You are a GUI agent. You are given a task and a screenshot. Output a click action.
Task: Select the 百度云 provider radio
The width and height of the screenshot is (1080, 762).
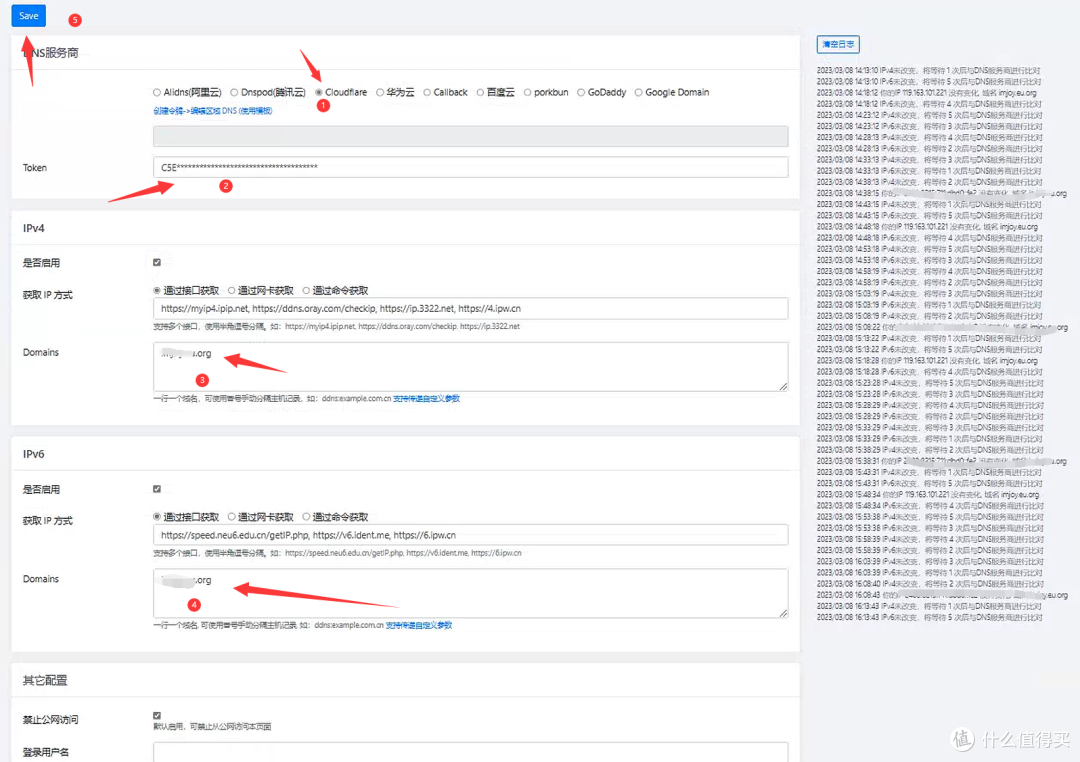(x=481, y=92)
